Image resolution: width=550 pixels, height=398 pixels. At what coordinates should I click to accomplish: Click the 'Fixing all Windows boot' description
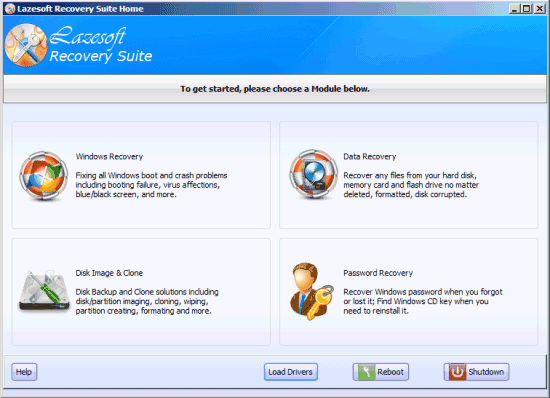click(x=151, y=185)
